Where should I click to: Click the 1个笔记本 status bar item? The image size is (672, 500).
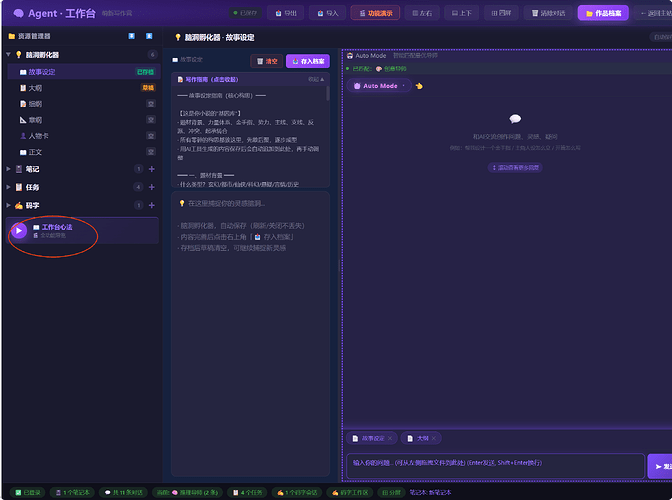[x=72, y=493]
